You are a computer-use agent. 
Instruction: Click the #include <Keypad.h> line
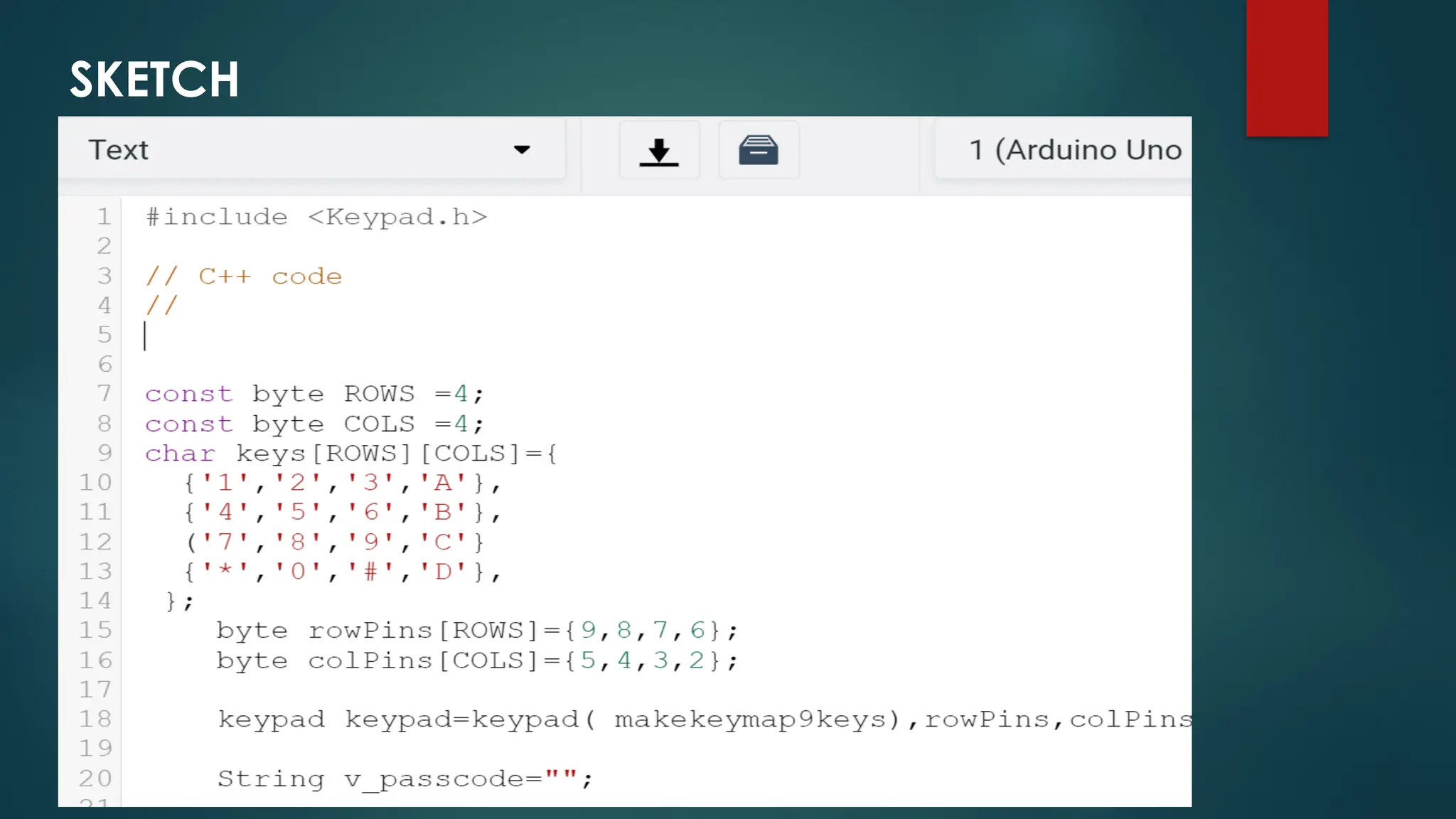(316, 217)
